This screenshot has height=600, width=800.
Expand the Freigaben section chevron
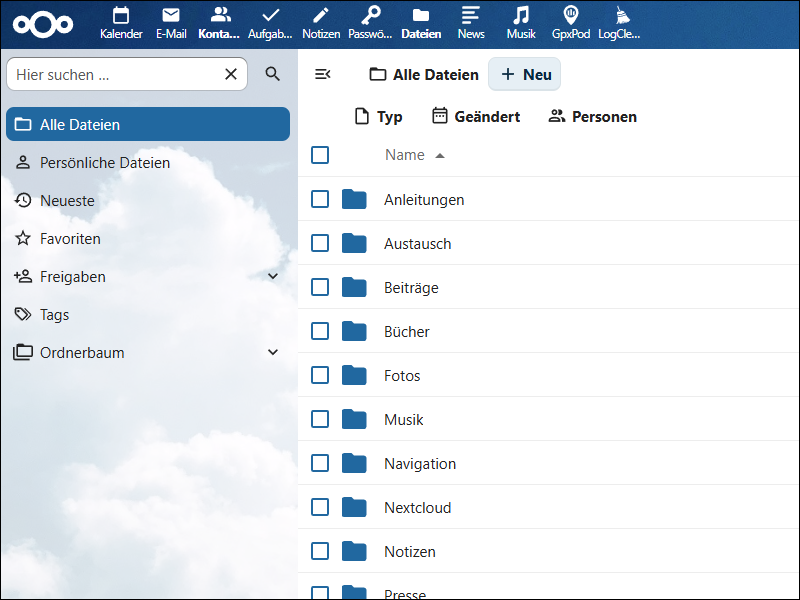coord(273,277)
